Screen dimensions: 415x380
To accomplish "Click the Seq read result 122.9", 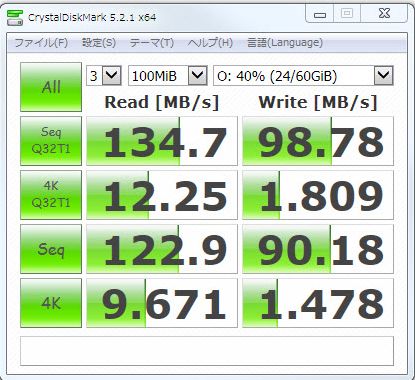I will (x=162, y=249).
